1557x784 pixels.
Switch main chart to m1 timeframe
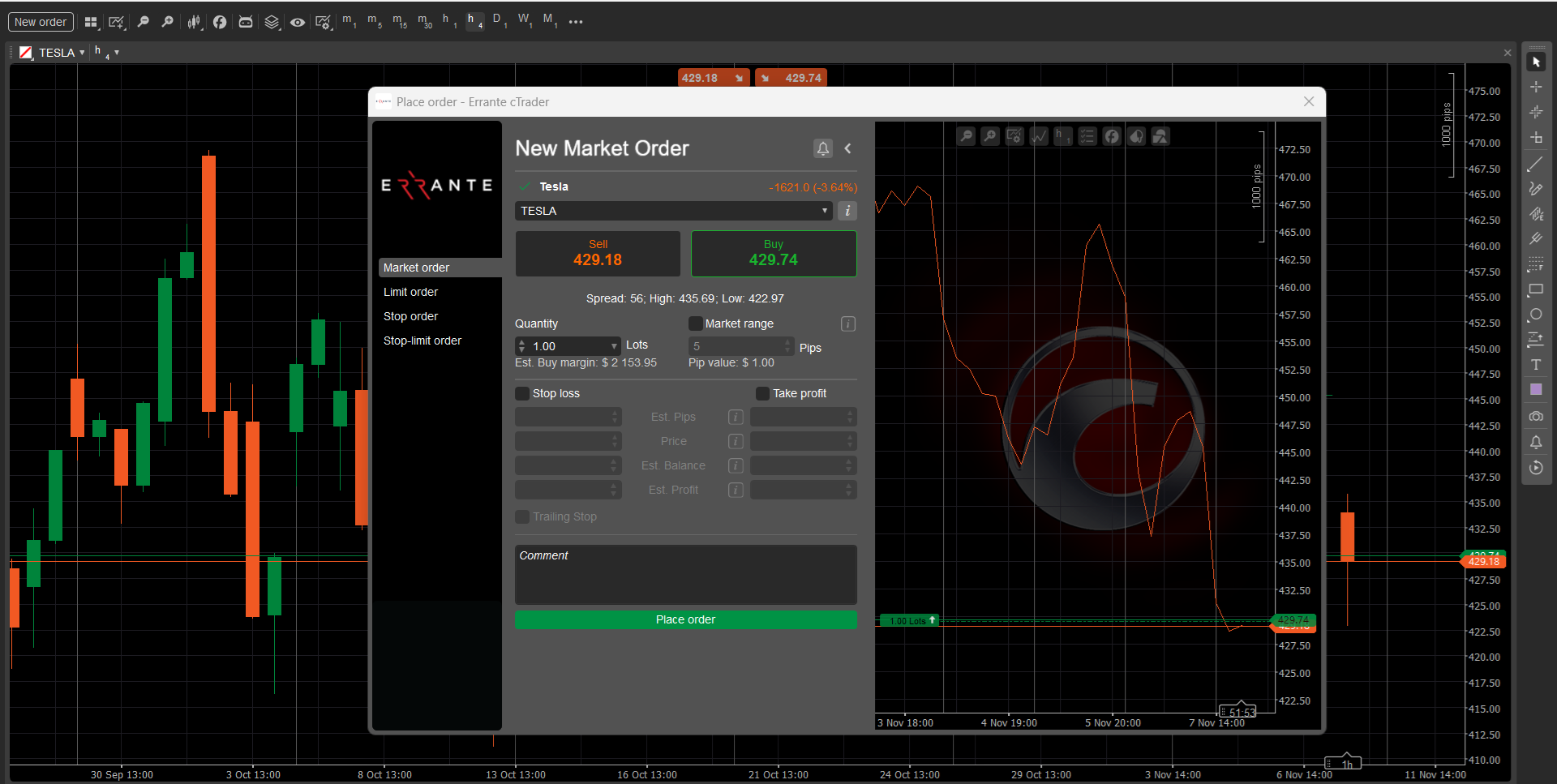pos(350,20)
